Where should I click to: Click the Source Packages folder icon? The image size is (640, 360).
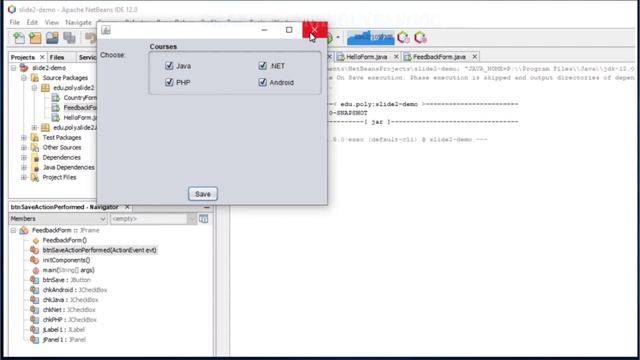pyautogui.click(x=35, y=78)
